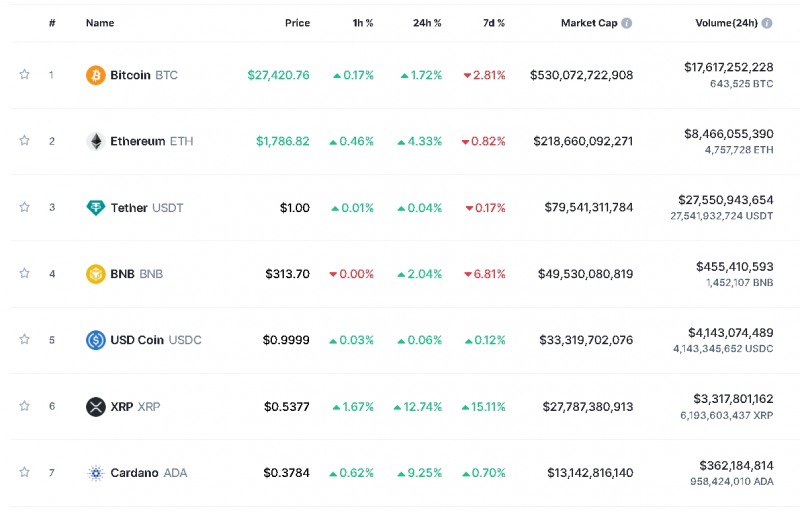The width and height of the screenshot is (800, 512).
Task: Open the Cardano ADA coin page
Action: [148, 473]
